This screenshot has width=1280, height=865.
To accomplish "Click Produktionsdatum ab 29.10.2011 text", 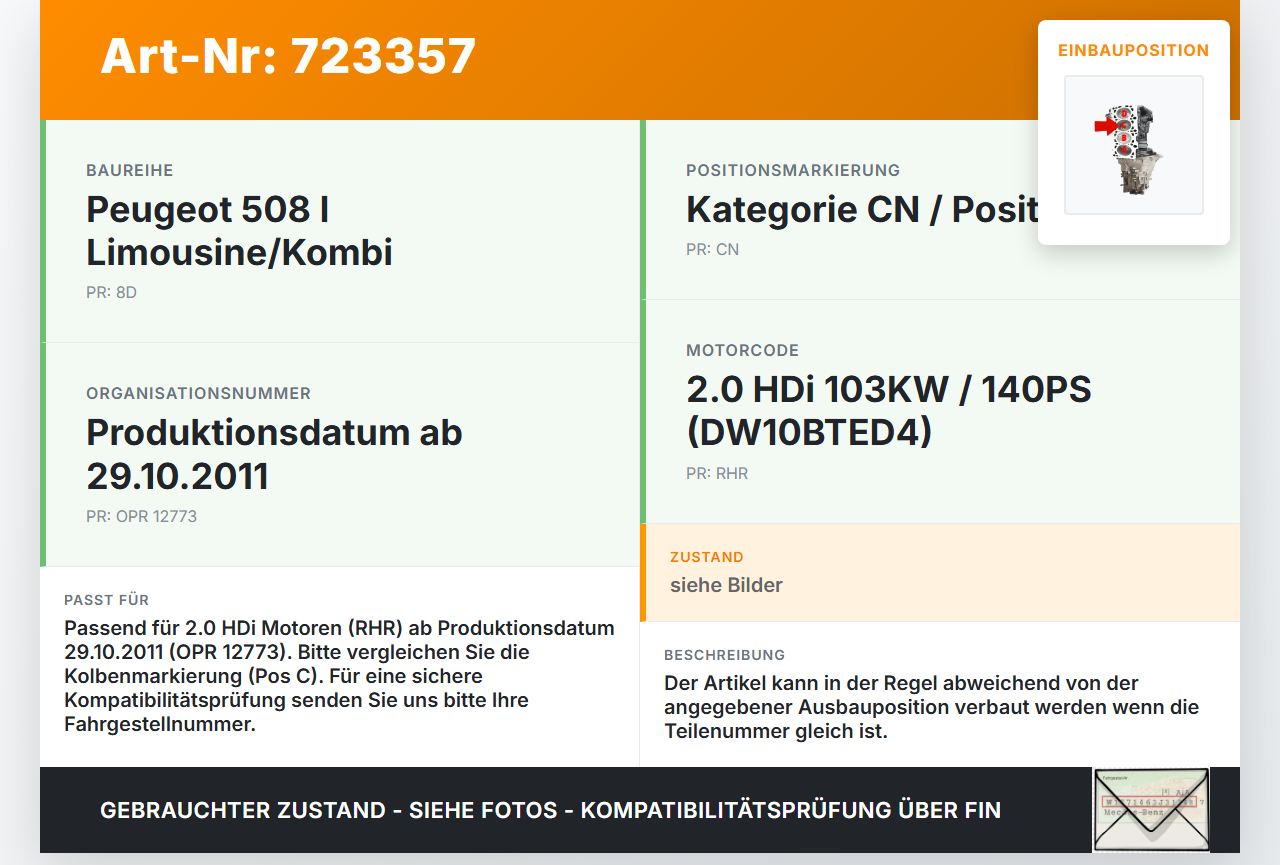I will [x=274, y=454].
